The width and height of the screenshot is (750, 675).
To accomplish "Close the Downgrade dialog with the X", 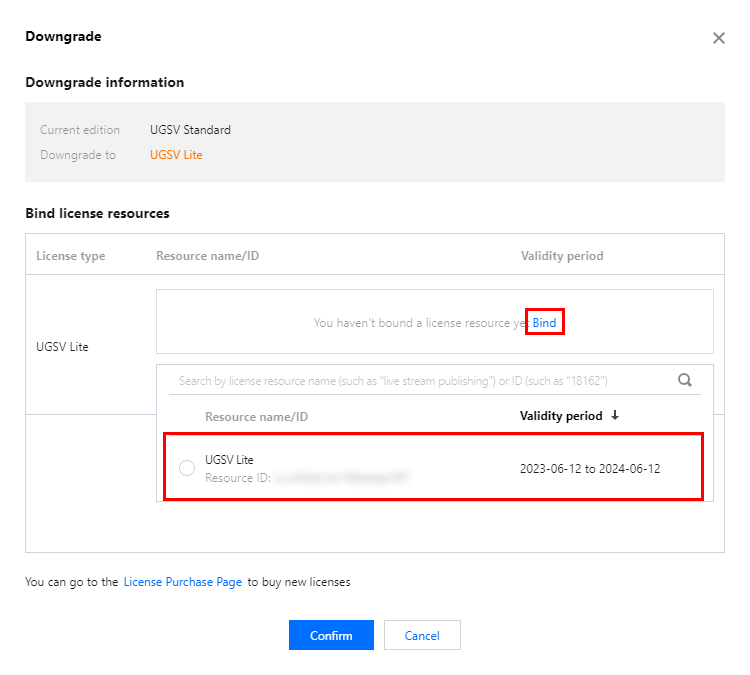I will point(718,38).
